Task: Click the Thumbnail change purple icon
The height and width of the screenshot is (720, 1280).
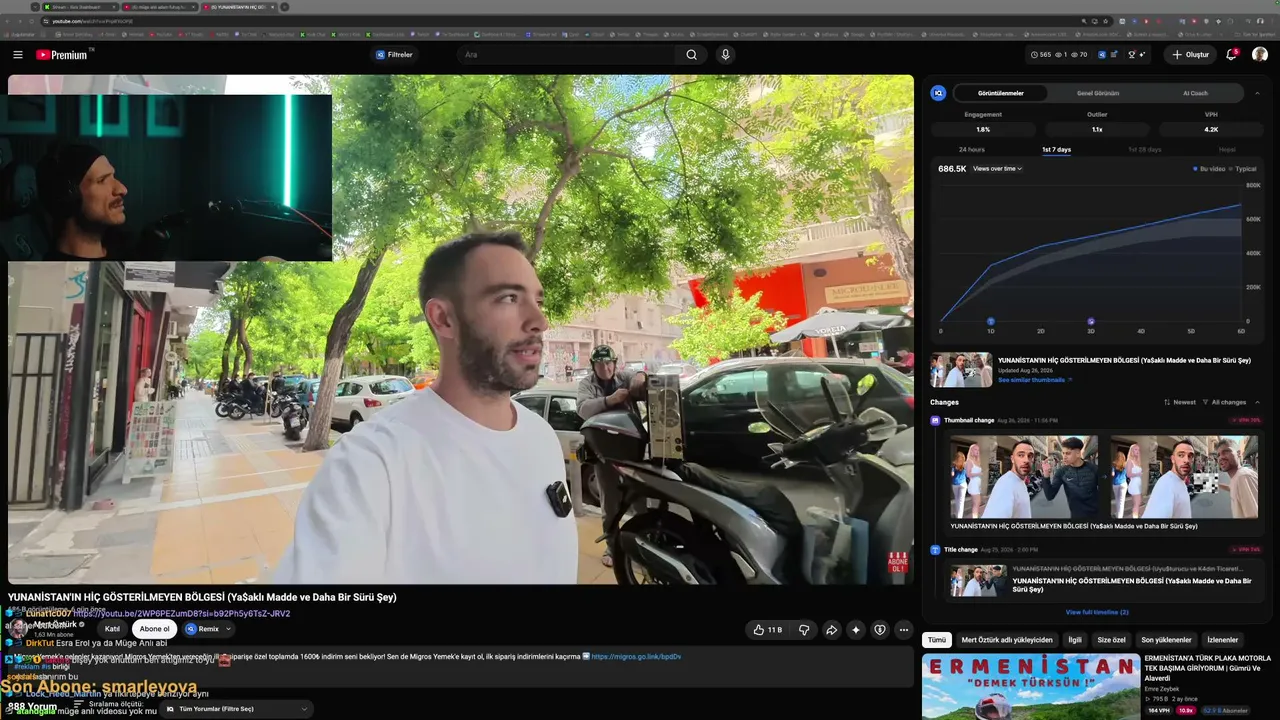Action: pos(936,421)
